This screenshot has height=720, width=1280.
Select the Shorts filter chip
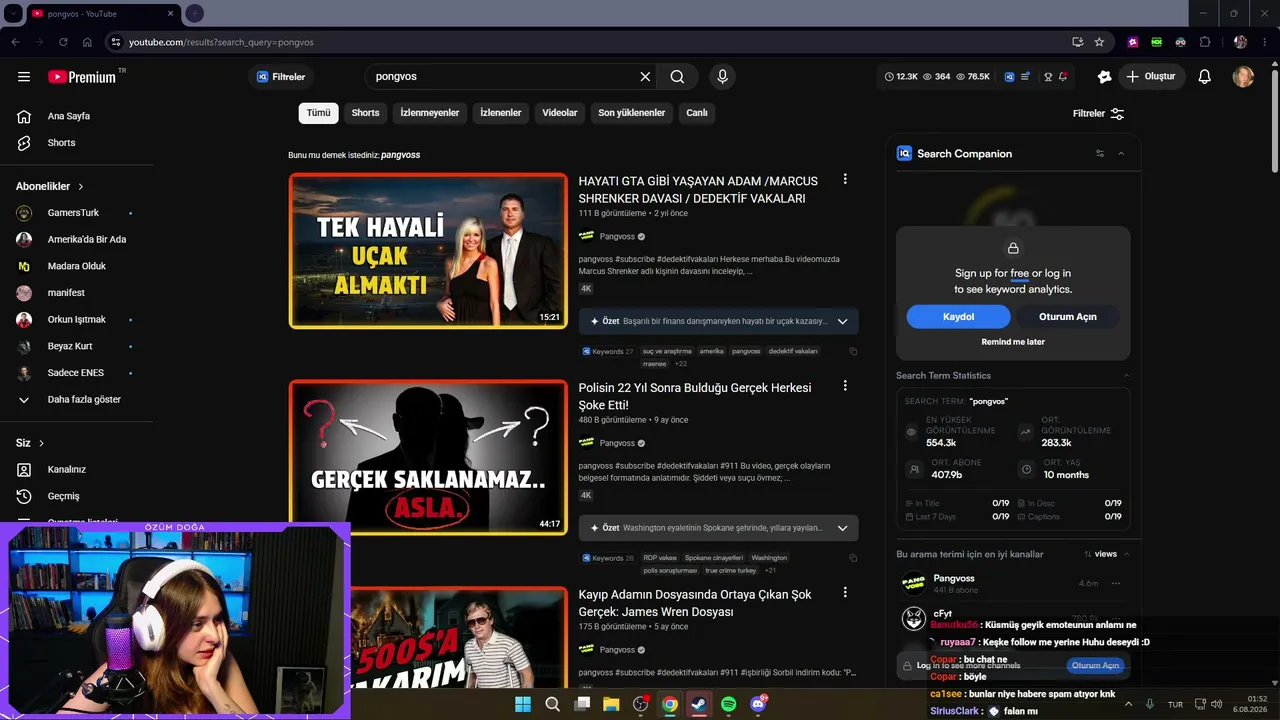click(x=365, y=113)
